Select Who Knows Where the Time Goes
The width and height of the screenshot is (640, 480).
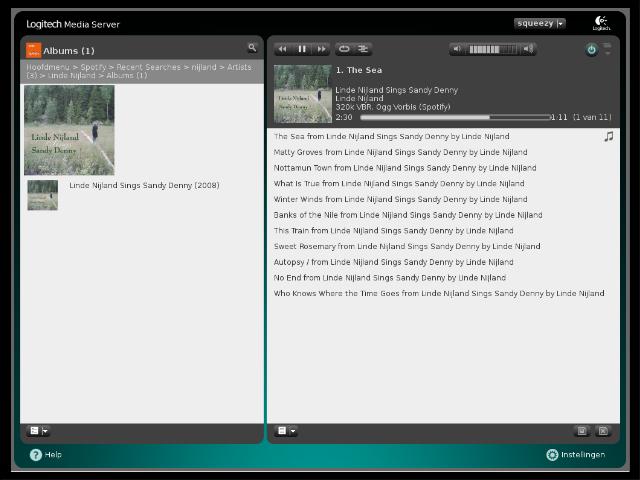coord(439,293)
